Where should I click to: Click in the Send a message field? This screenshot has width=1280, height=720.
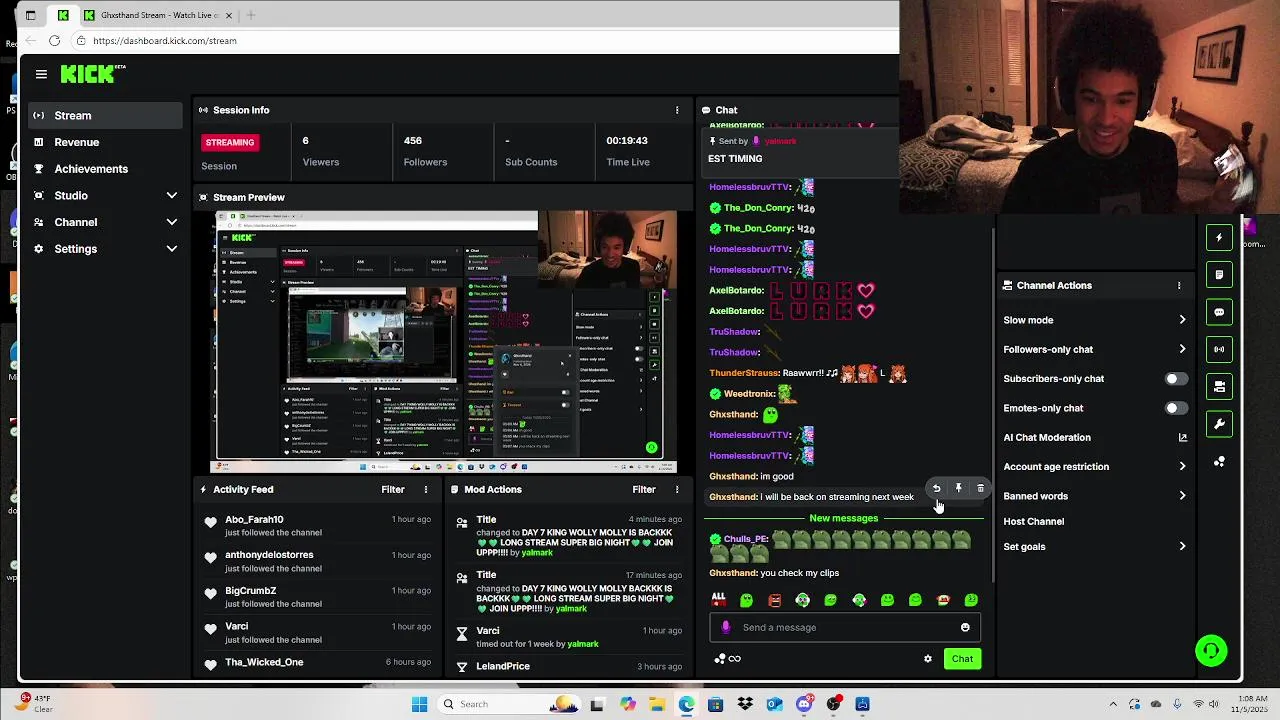pyautogui.click(x=845, y=627)
